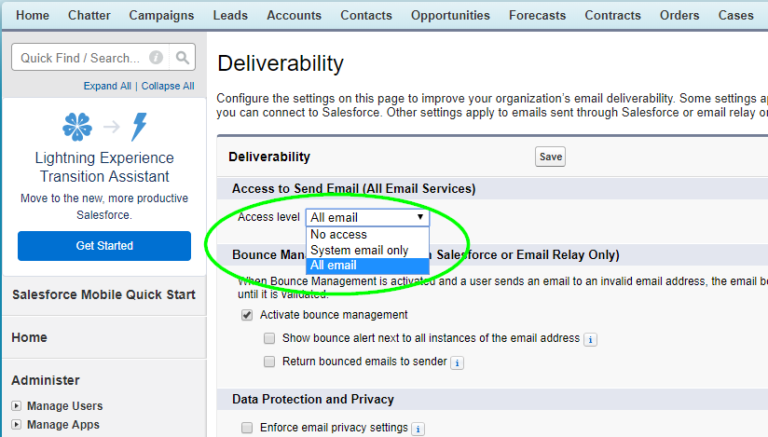Click the Lightning Experience bolt icon
Image resolution: width=768 pixels, height=437 pixels.
pyautogui.click(x=140, y=127)
